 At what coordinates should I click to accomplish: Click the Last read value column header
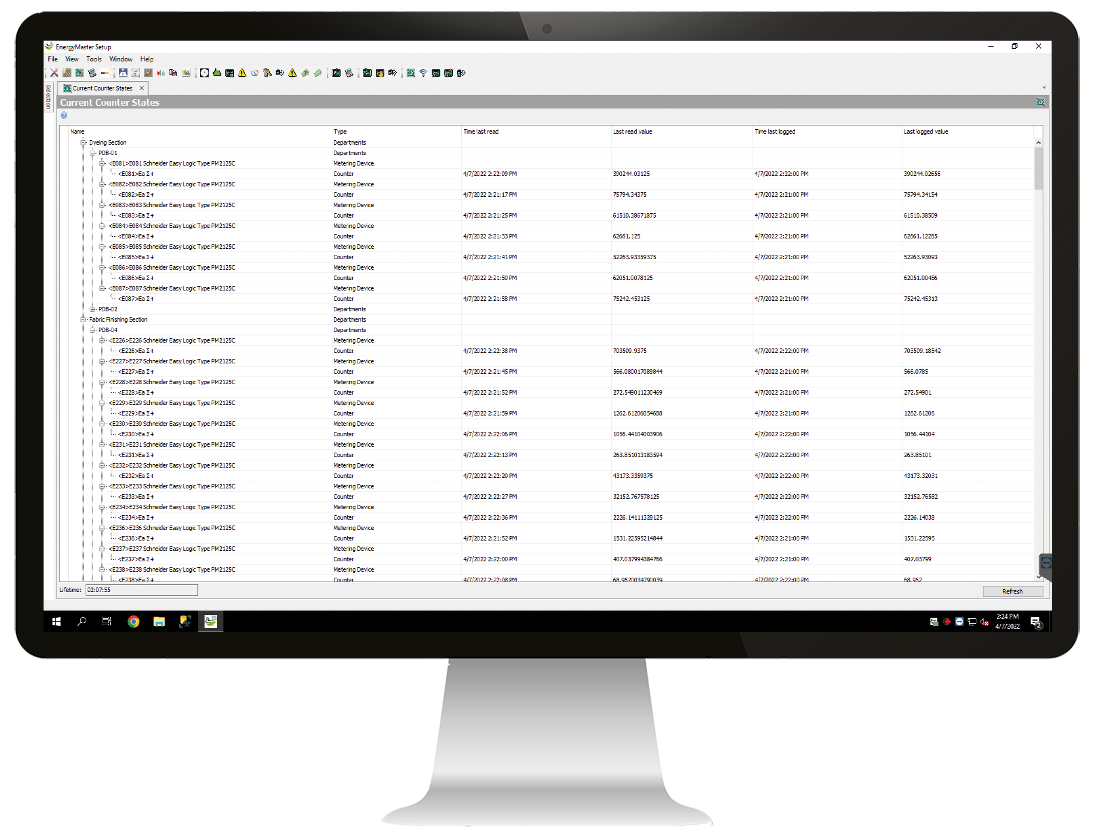(632, 132)
